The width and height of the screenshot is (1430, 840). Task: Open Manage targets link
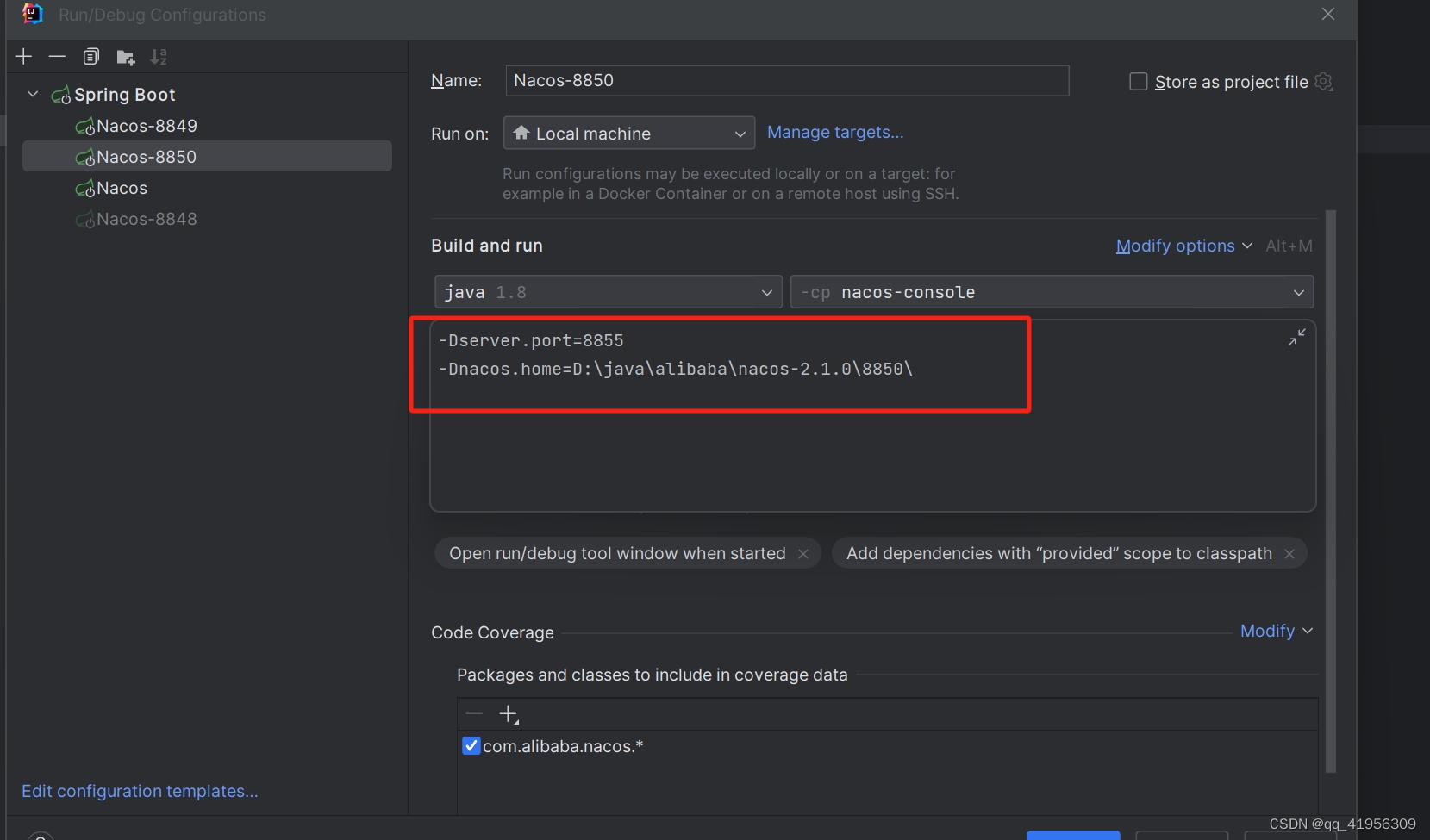click(x=835, y=132)
